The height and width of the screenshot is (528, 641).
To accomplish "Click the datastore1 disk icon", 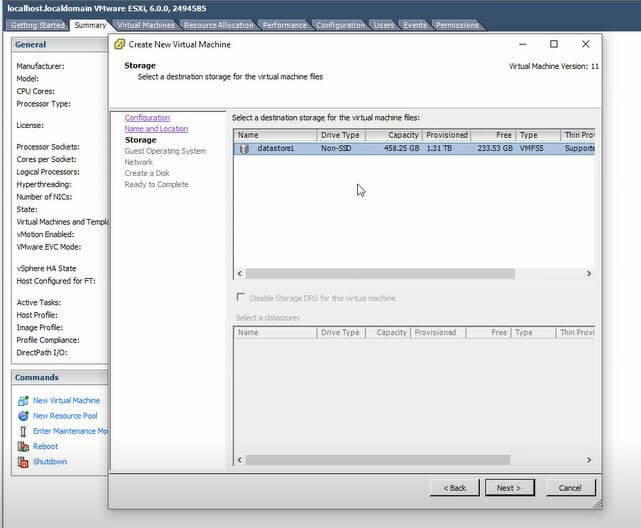I will coord(244,149).
